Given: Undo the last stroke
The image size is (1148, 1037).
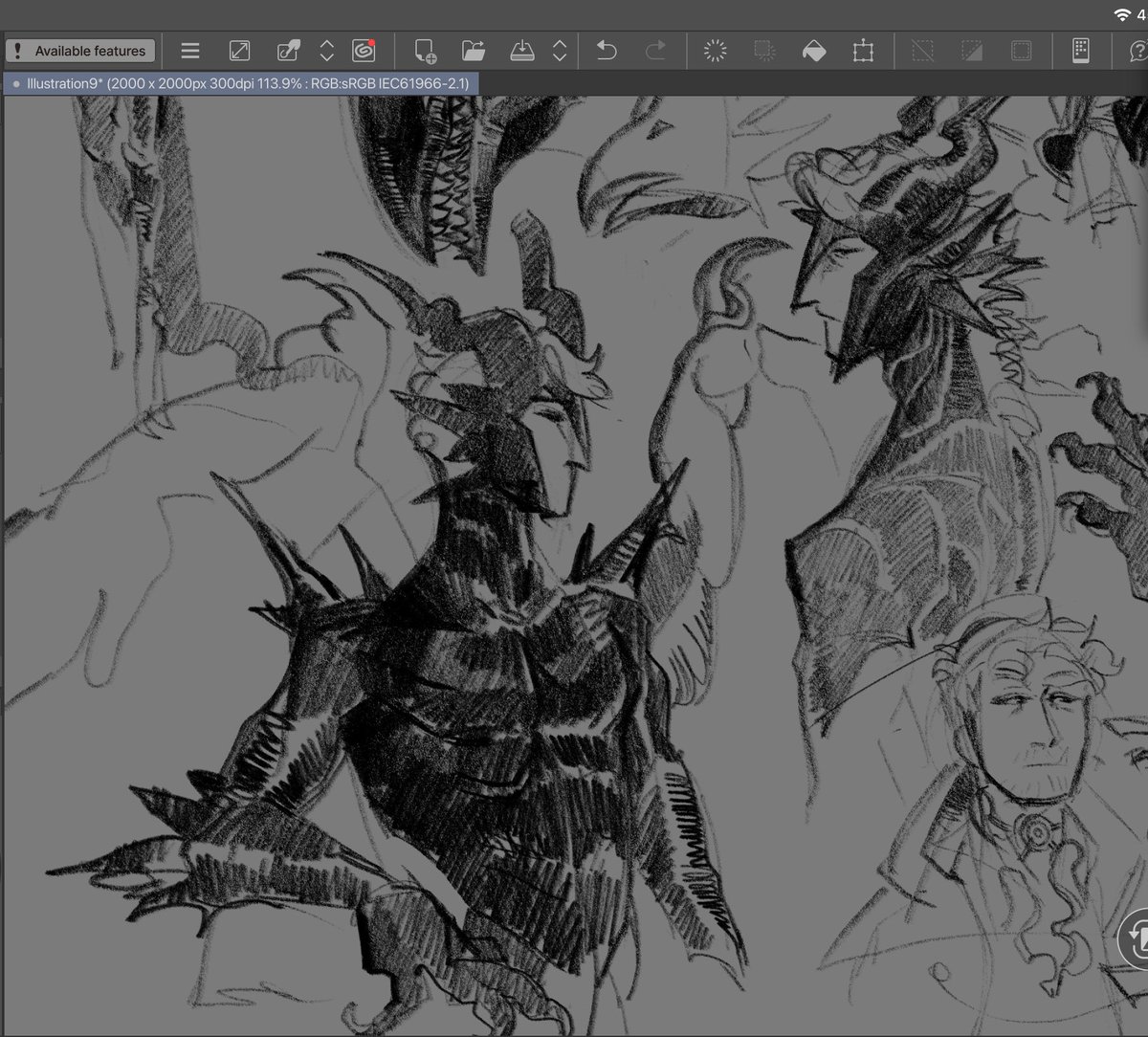Looking at the screenshot, I should (x=607, y=51).
